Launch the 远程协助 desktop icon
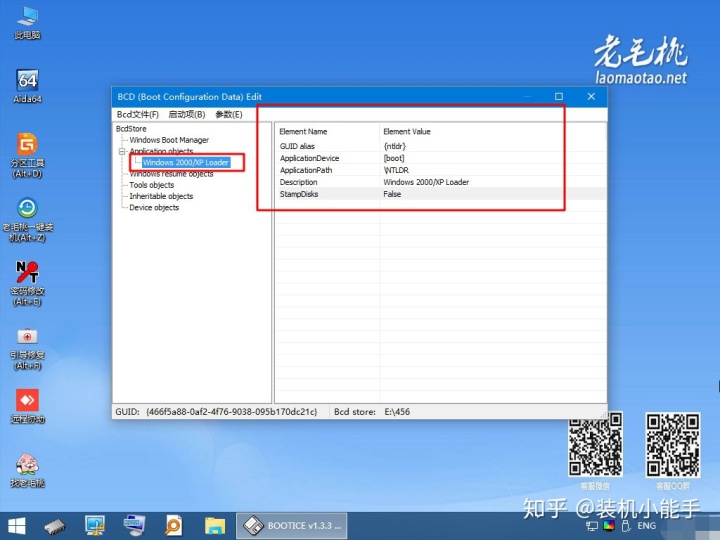 click(27, 406)
